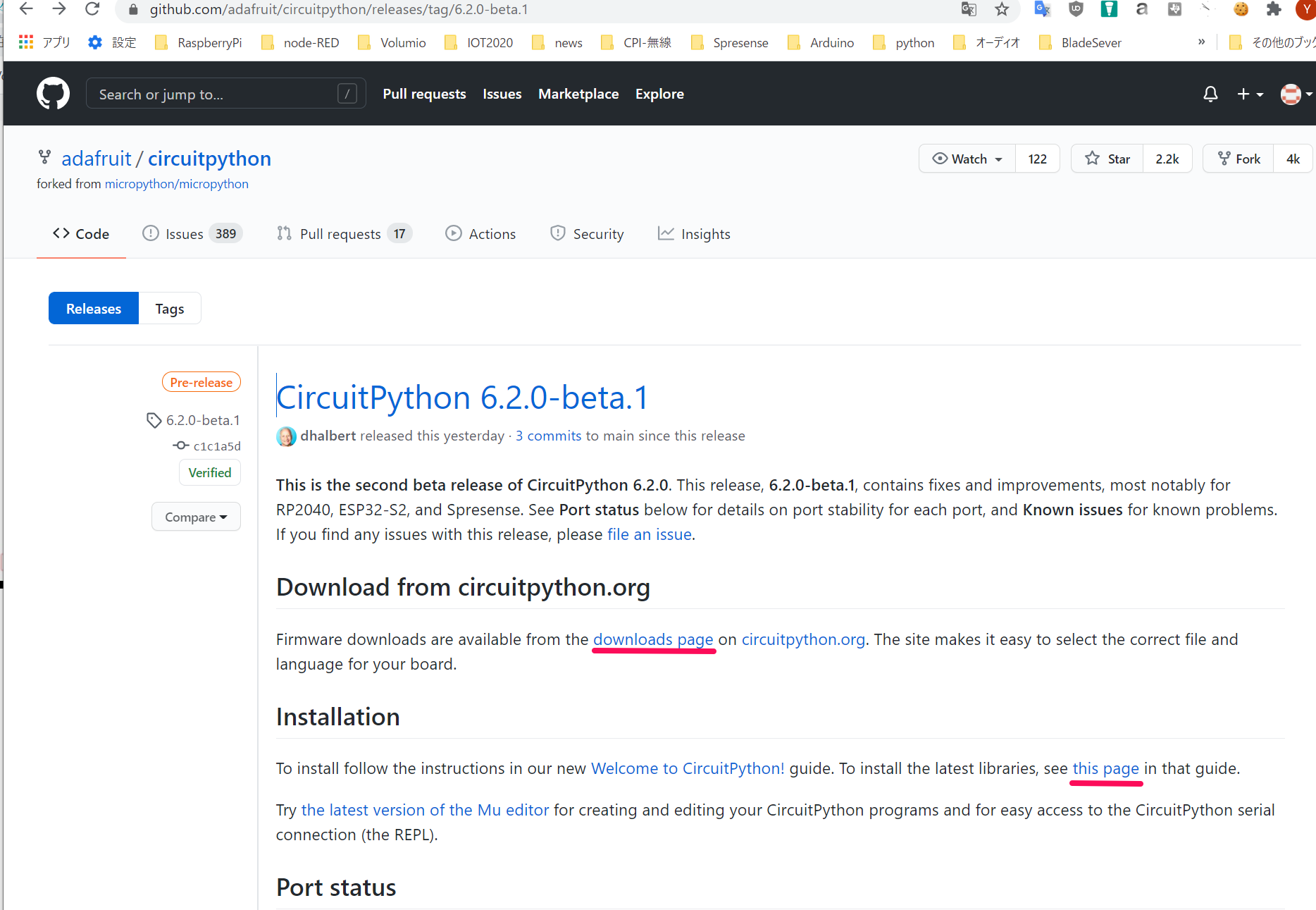Image resolution: width=1316 pixels, height=910 pixels.
Task: Switch to the Tags tab
Action: [169, 308]
